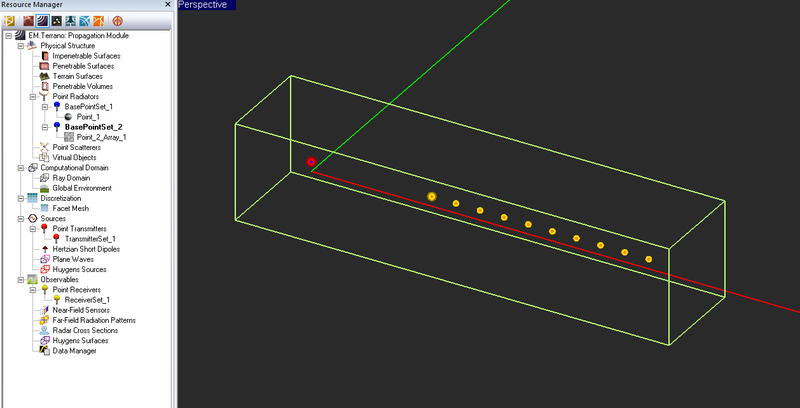Click the bold BasePointSet_2 label
This screenshot has width=800, height=408.
point(93,127)
